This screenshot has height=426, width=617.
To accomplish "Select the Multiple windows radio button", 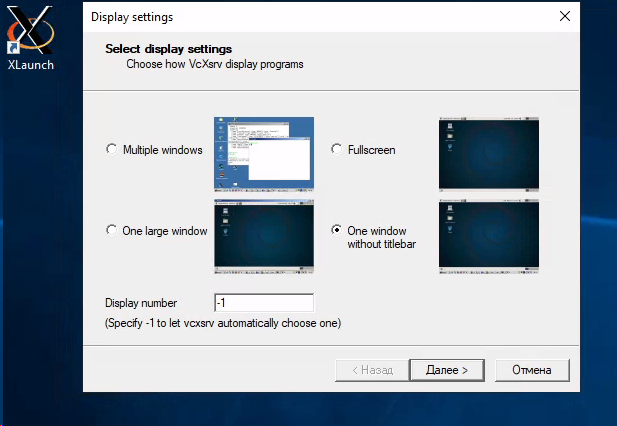I will pyautogui.click(x=111, y=150).
